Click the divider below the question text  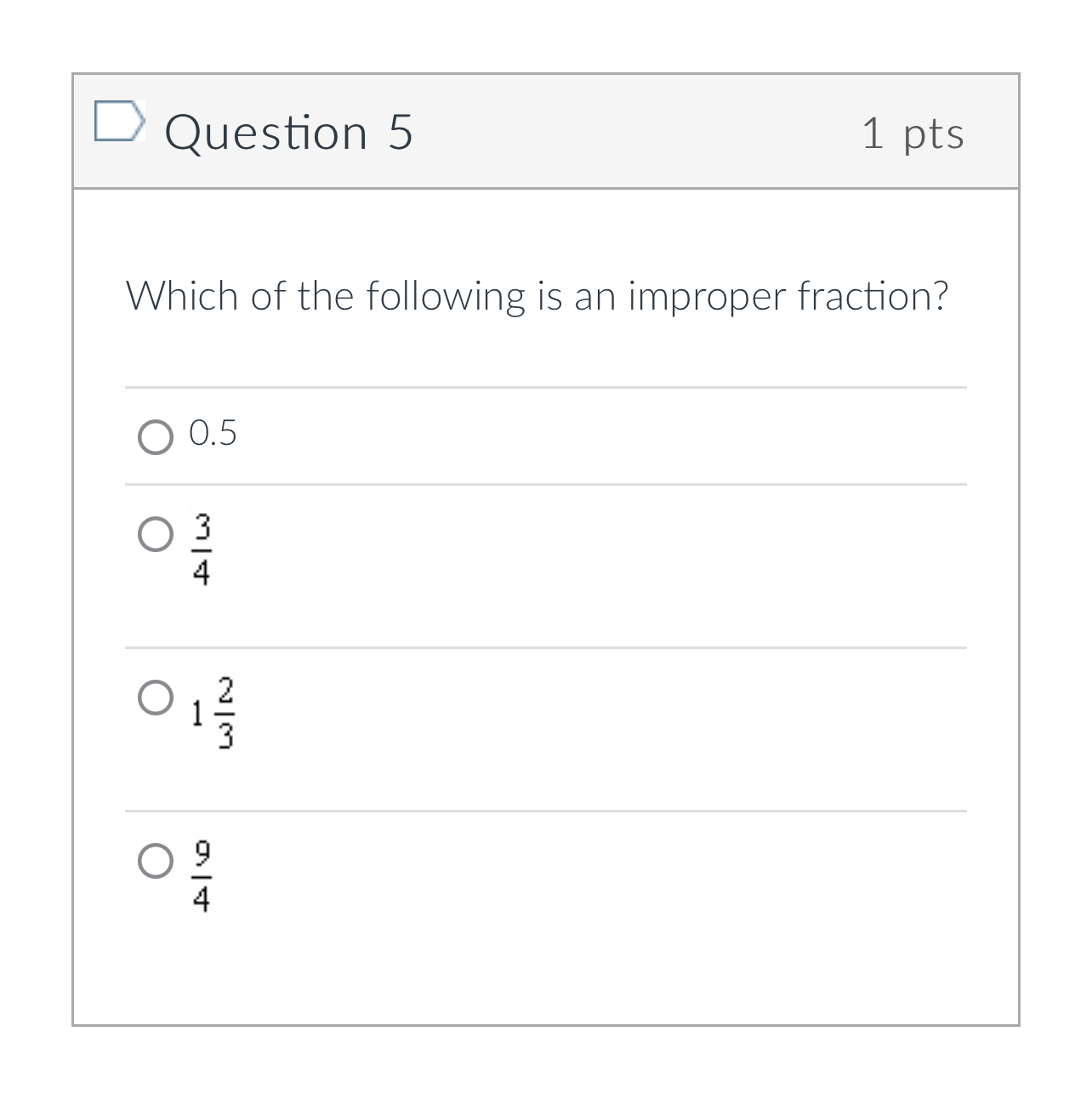[x=546, y=387]
